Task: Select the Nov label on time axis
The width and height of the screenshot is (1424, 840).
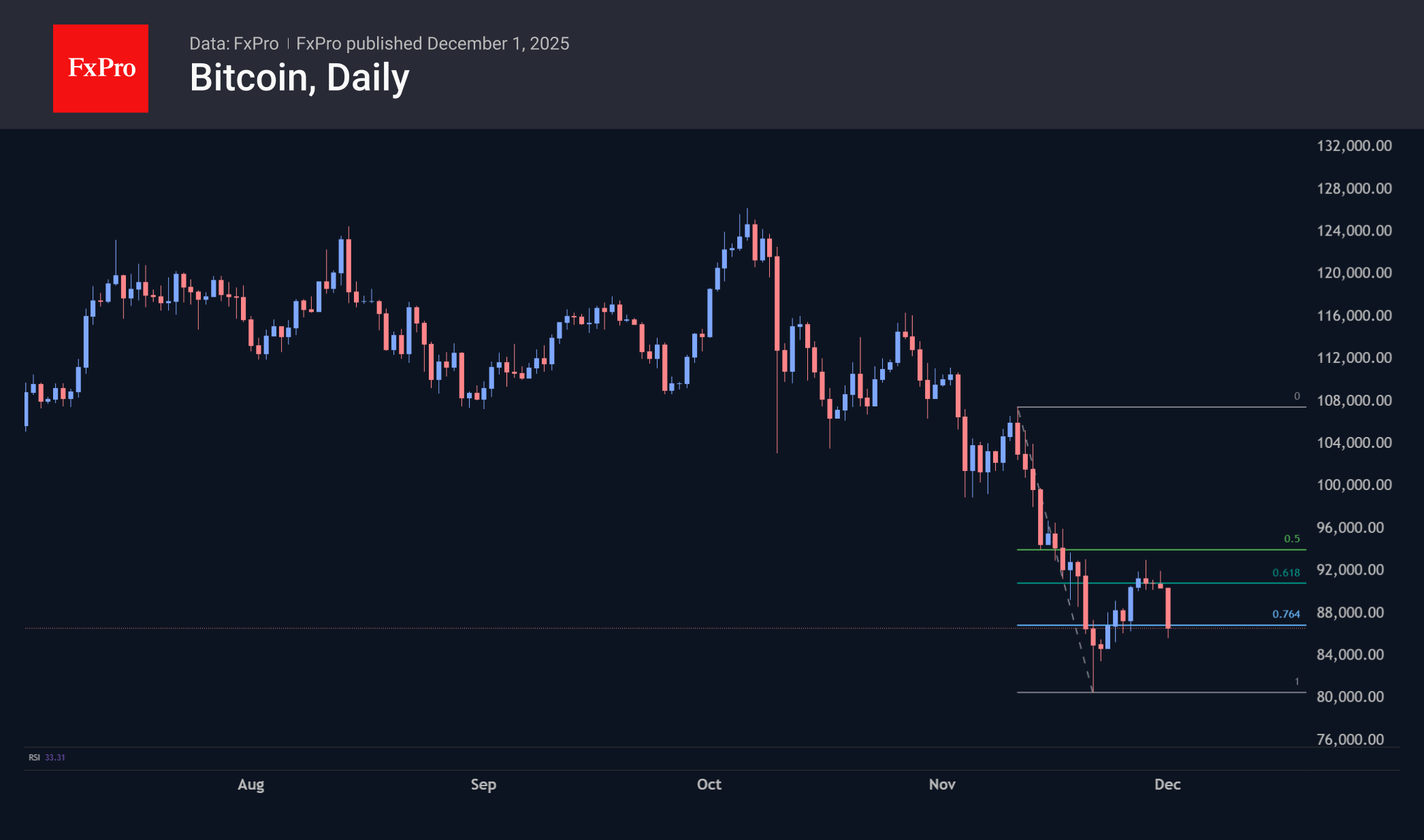Action: (x=942, y=784)
